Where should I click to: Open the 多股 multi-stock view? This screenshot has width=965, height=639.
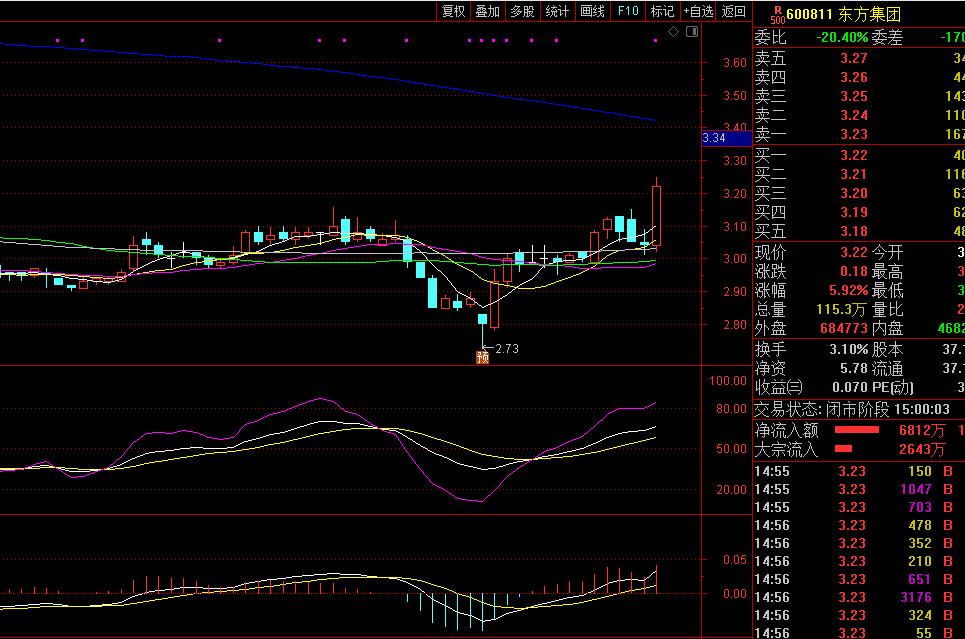point(522,11)
